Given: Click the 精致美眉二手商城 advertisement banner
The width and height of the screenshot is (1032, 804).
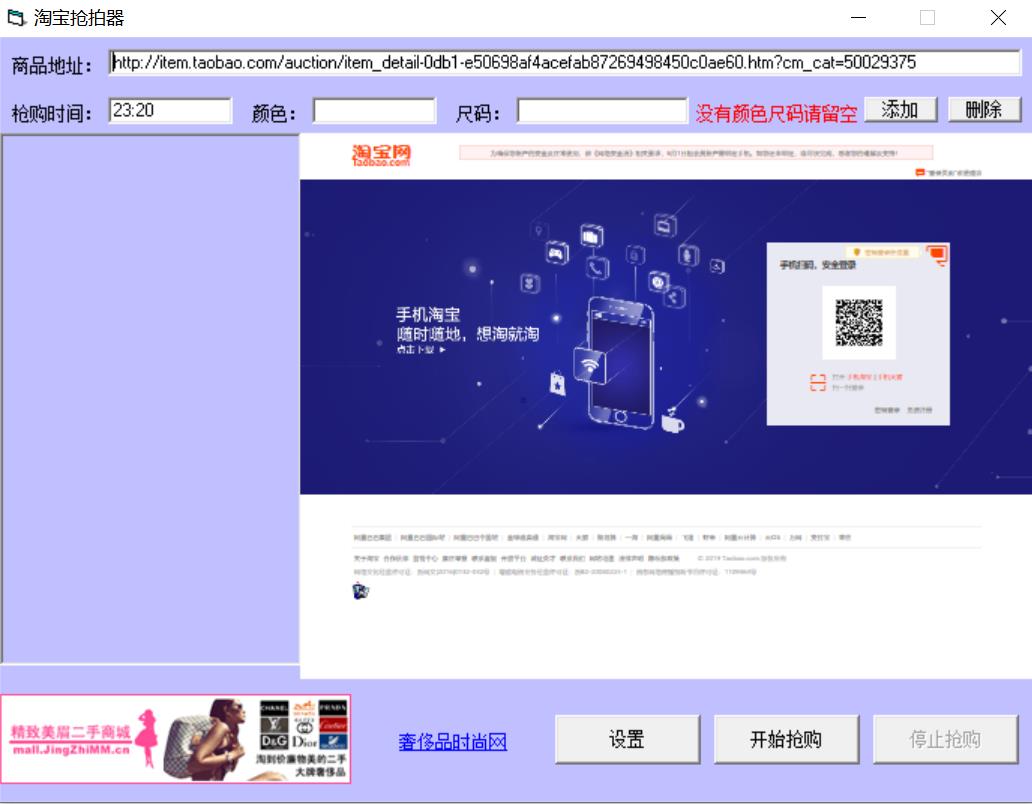Looking at the screenshot, I should tap(176, 740).
